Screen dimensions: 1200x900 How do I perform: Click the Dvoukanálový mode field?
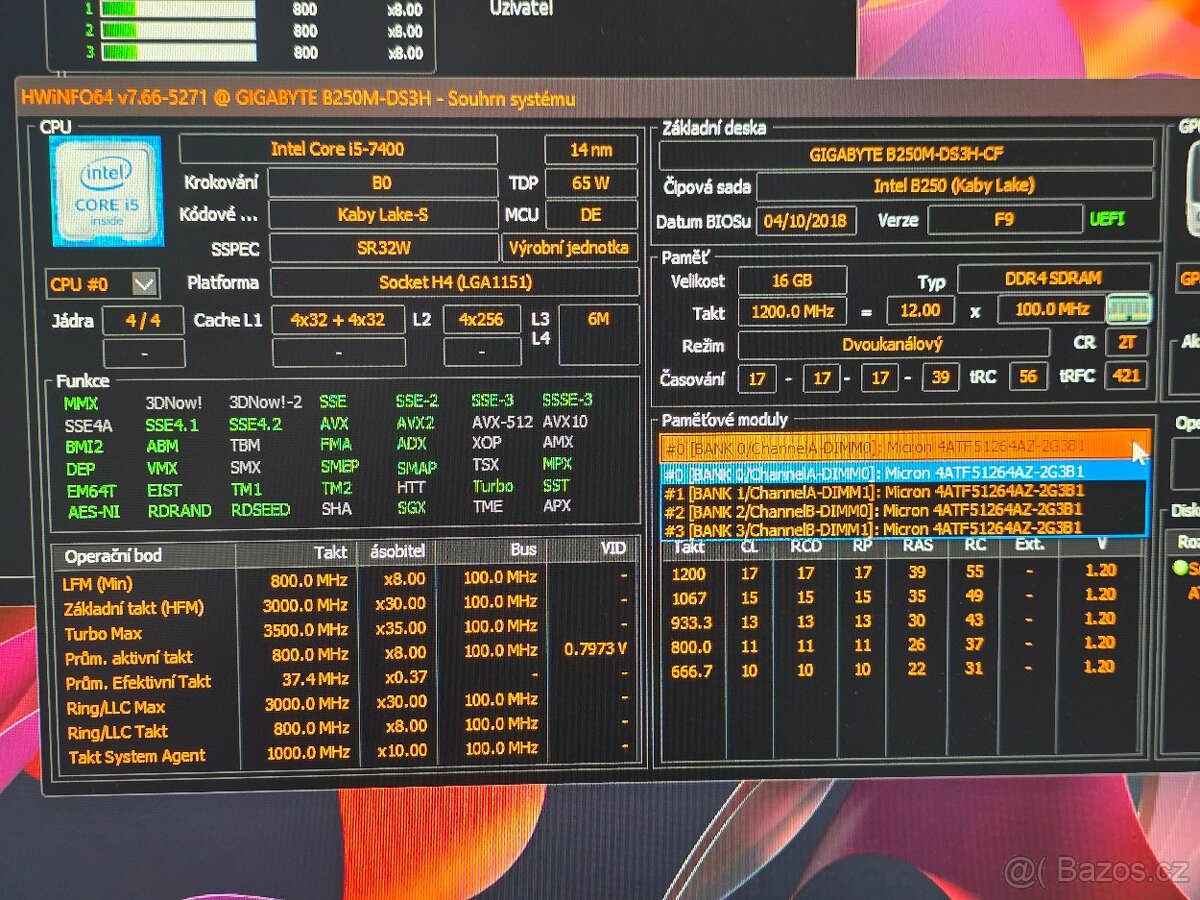click(x=893, y=344)
